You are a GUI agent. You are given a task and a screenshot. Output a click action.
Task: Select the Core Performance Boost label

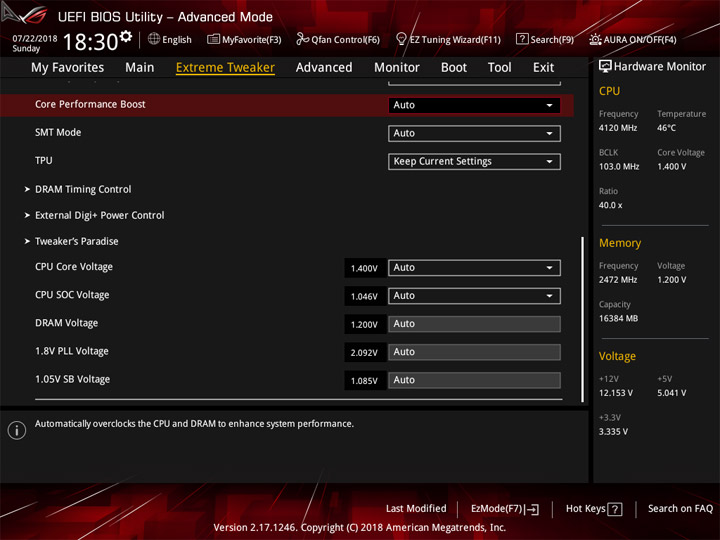[x=90, y=104]
